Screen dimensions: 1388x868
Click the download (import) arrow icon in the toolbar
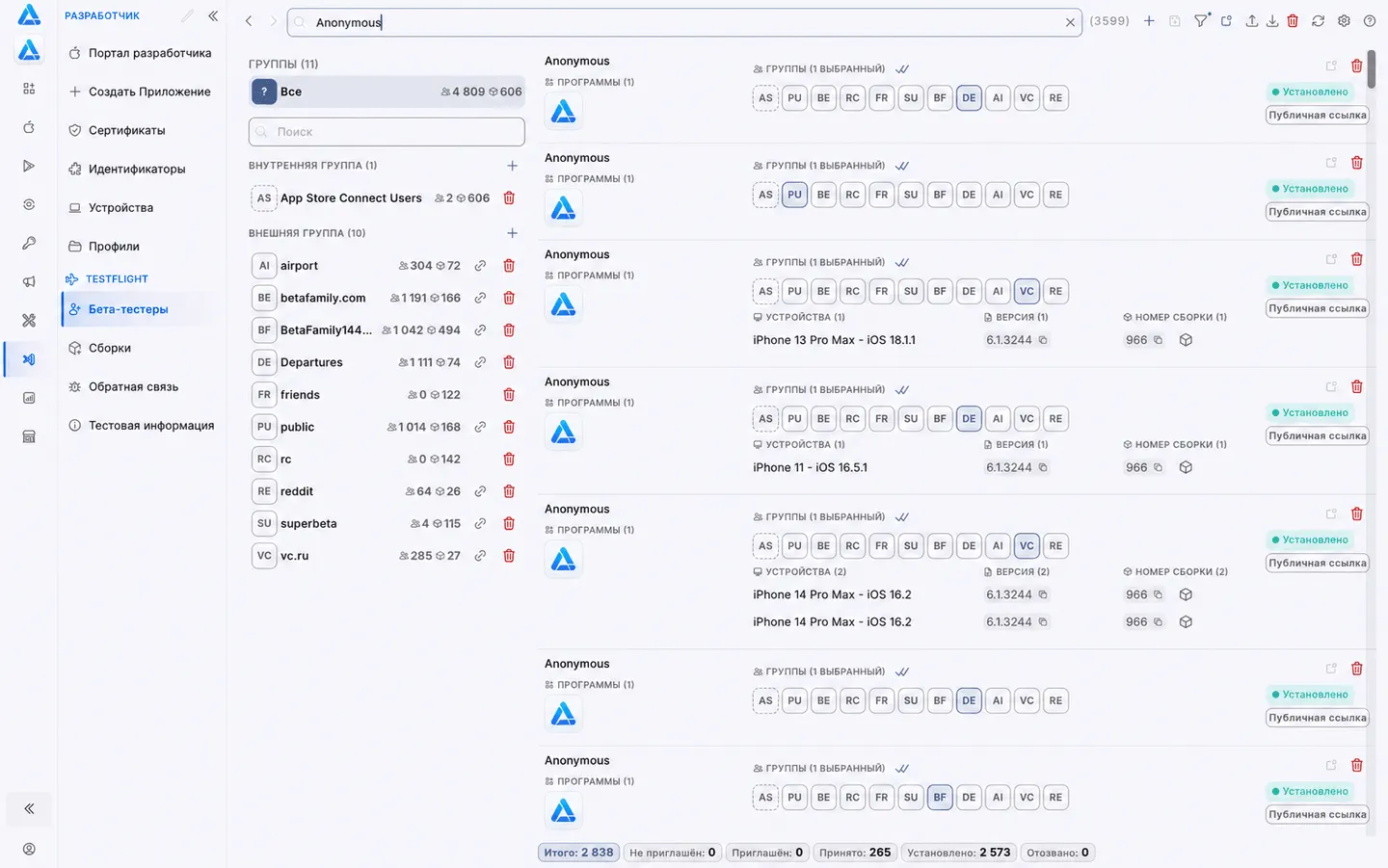coord(1272,21)
